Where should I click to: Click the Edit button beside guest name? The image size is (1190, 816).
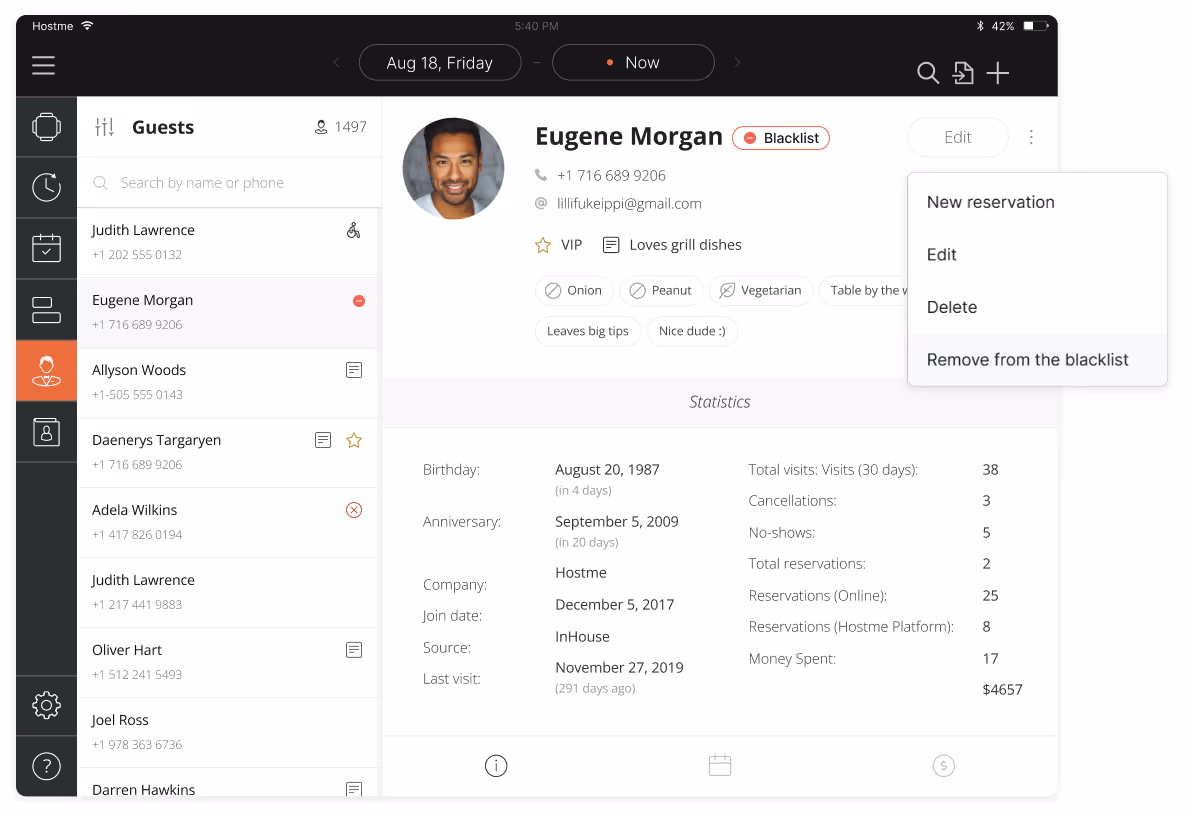[x=958, y=137]
